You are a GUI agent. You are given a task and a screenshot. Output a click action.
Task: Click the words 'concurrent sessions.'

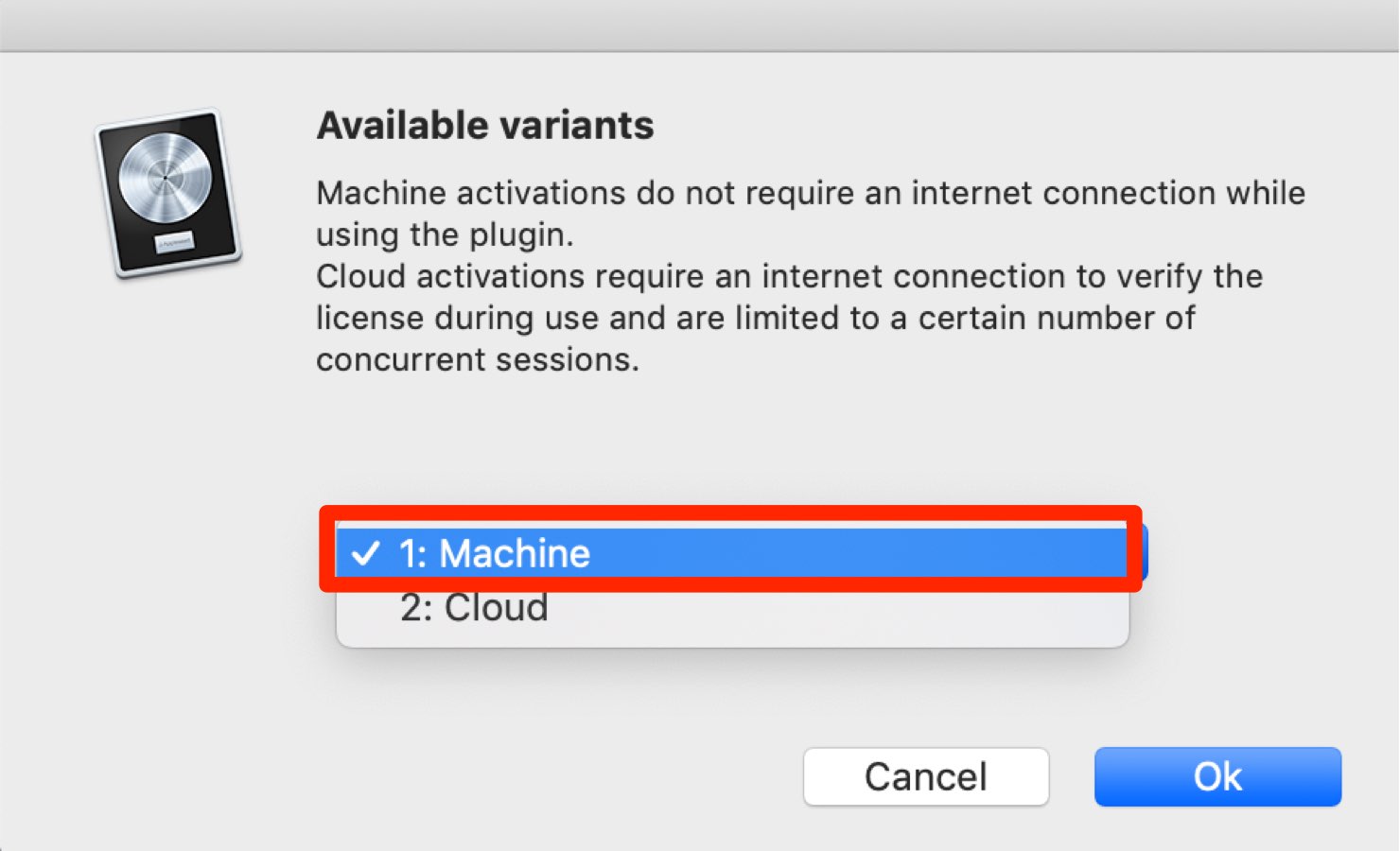(x=478, y=360)
